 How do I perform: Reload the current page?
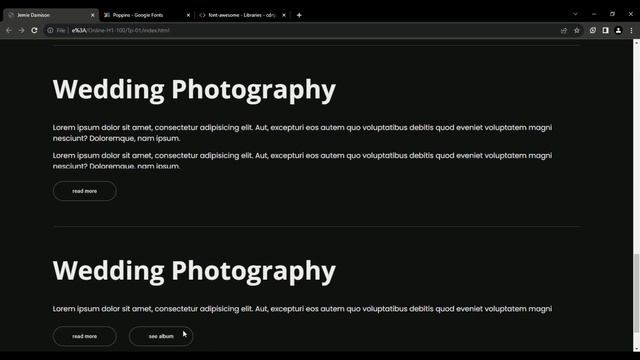pyautogui.click(x=34, y=30)
